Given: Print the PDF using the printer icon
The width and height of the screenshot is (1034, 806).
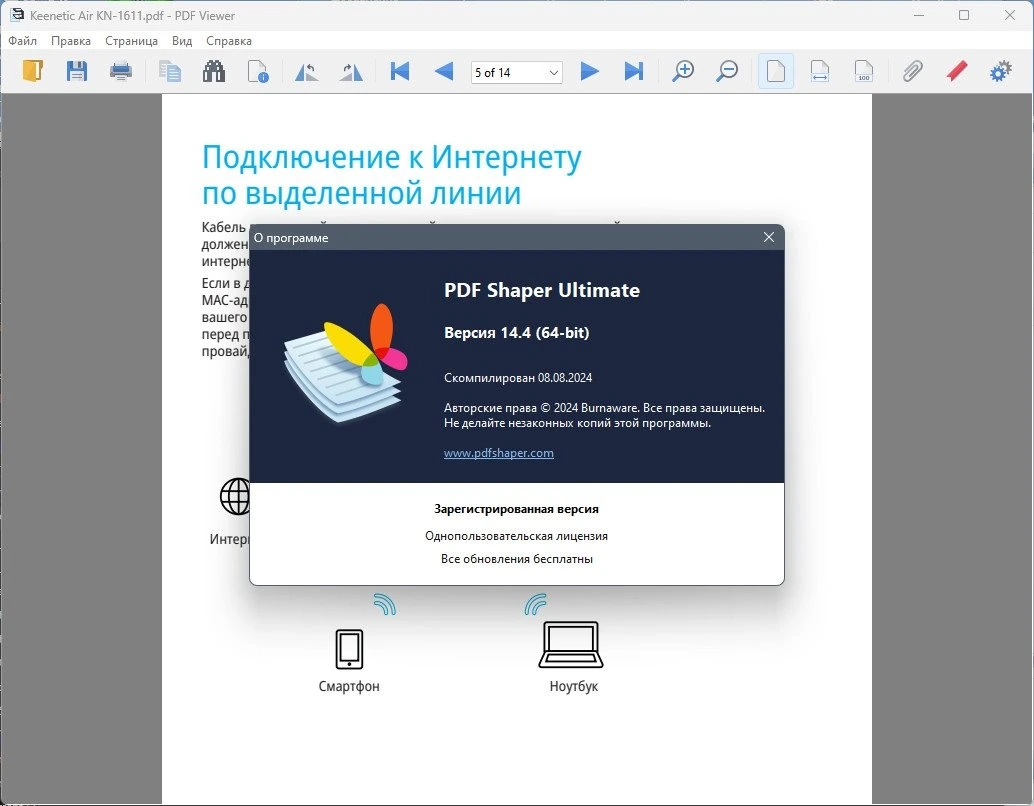Looking at the screenshot, I should [x=121, y=71].
